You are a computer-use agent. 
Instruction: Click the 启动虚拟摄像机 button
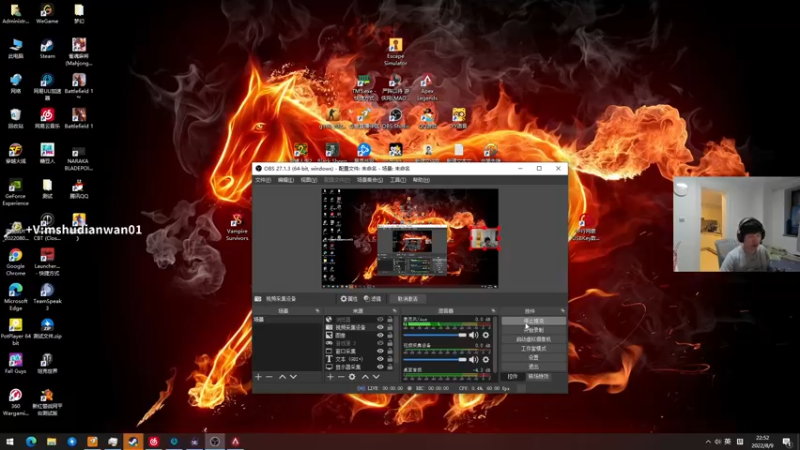point(534,339)
